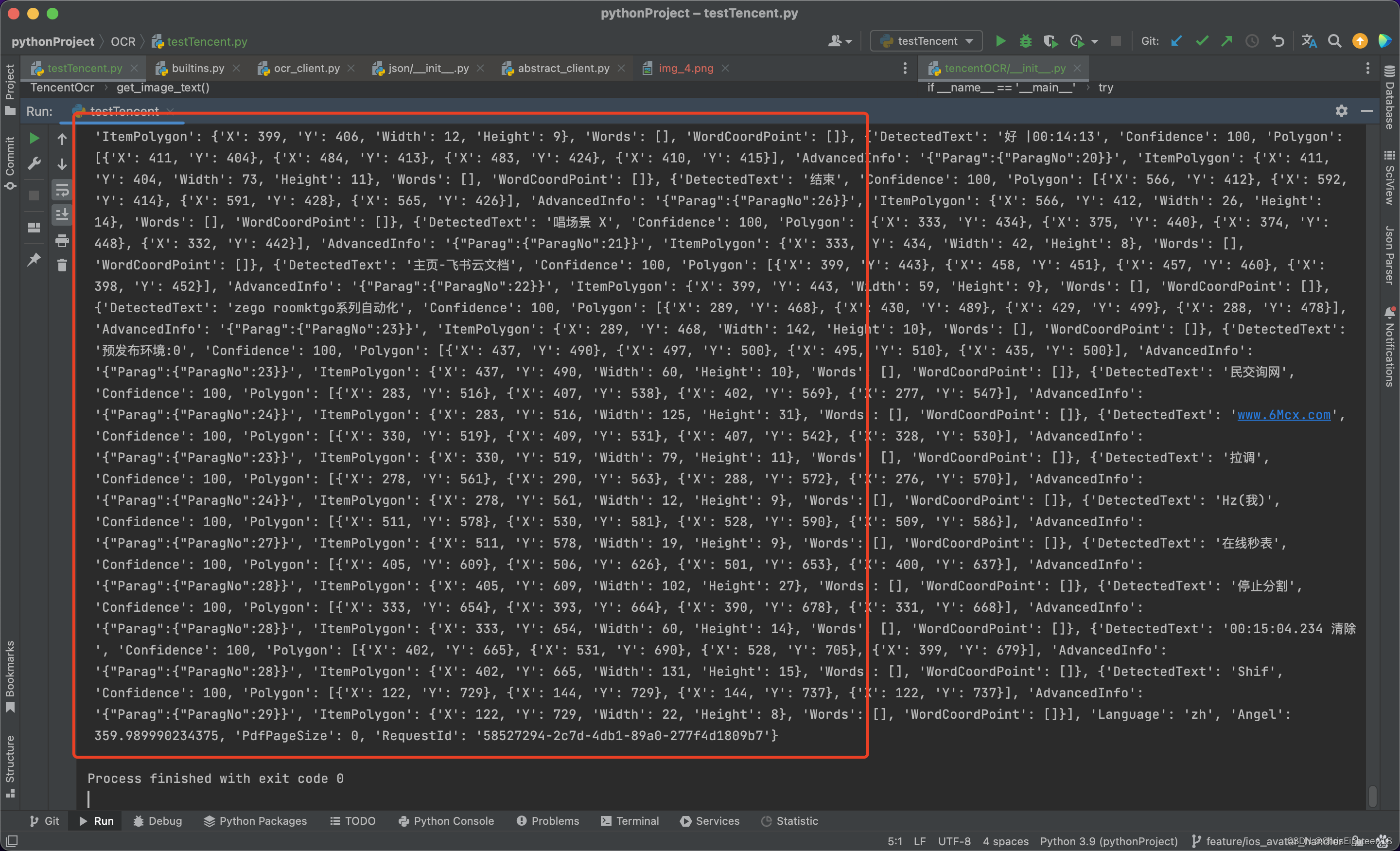Click the Debug bug icon in toolbar
The width and height of the screenshot is (1400, 851).
1025,41
